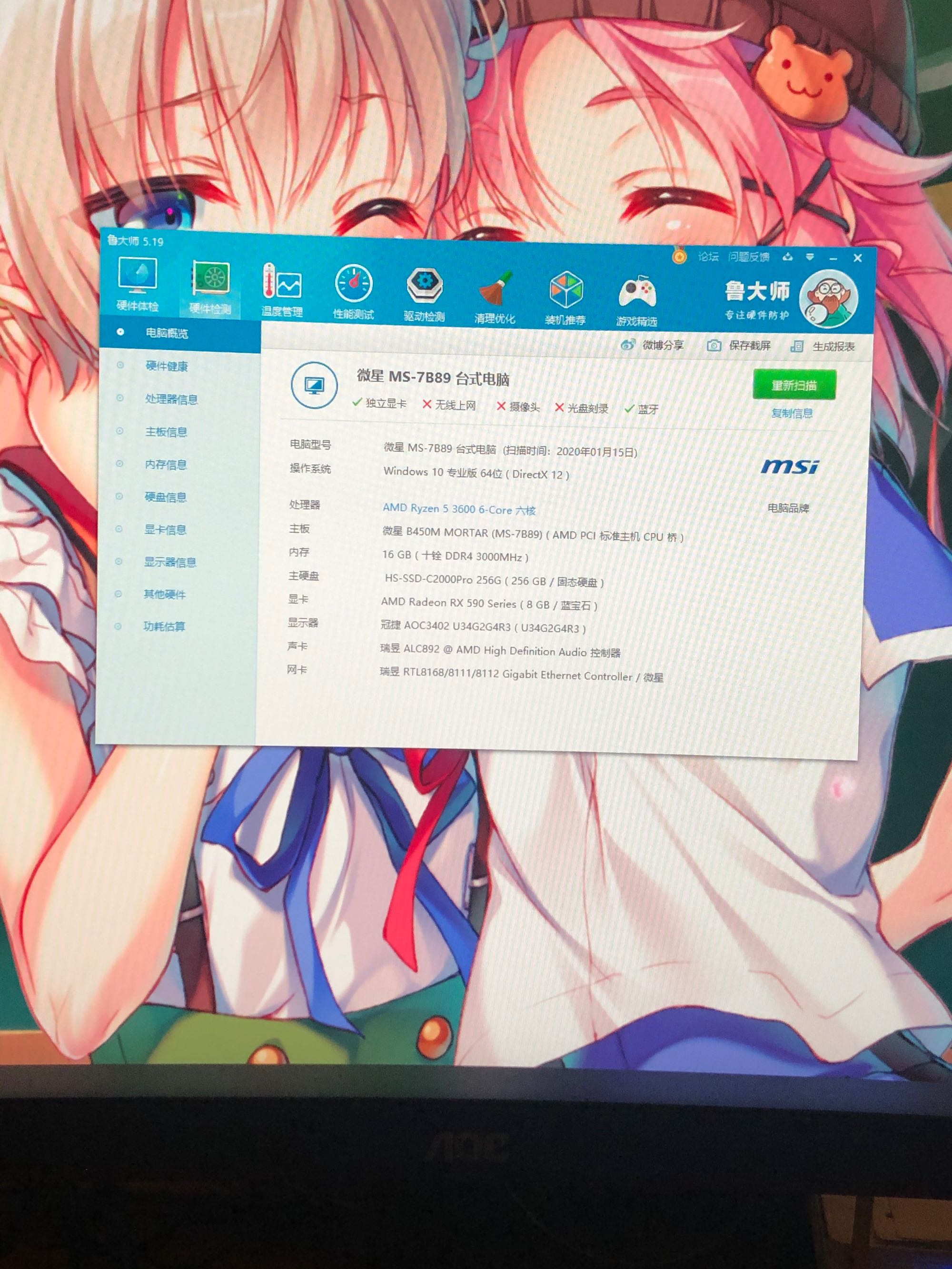Click 冠捷 AOC3402 U34G2G4R3 monitor text
The height and width of the screenshot is (1269, 952).
[x=483, y=627]
